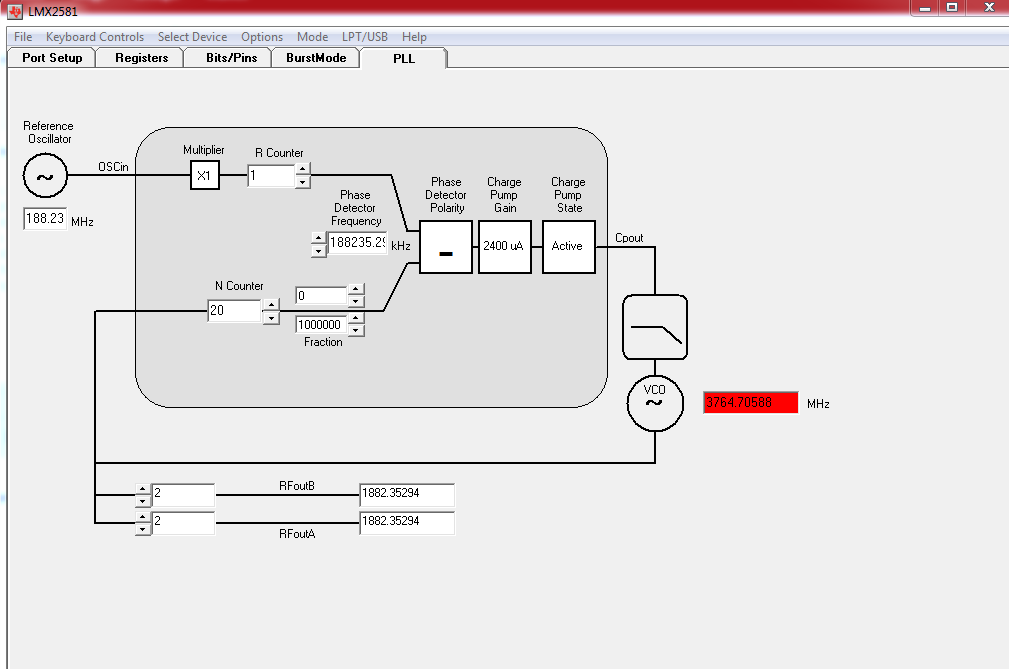This screenshot has width=1009, height=669.
Task: Decrease the fraction denominator 1000000
Action: pos(356,330)
